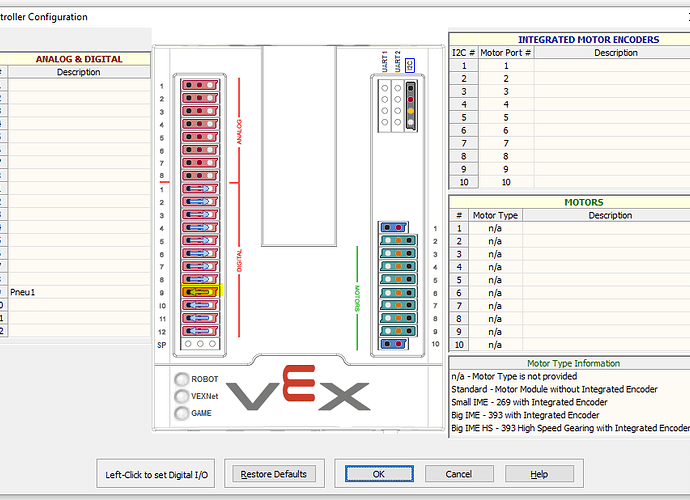690x500 pixels.
Task: Select row number 9 in MOTORS table
Action: [459, 332]
